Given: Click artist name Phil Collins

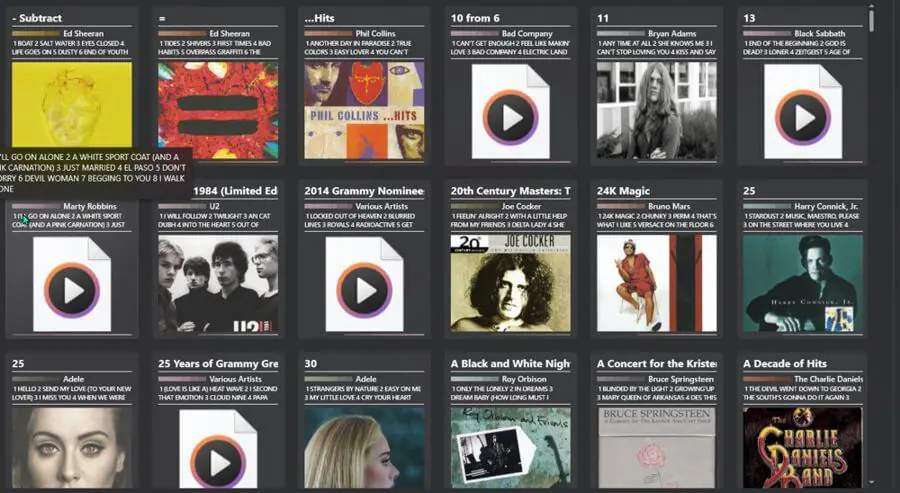Looking at the screenshot, I should (375, 33).
